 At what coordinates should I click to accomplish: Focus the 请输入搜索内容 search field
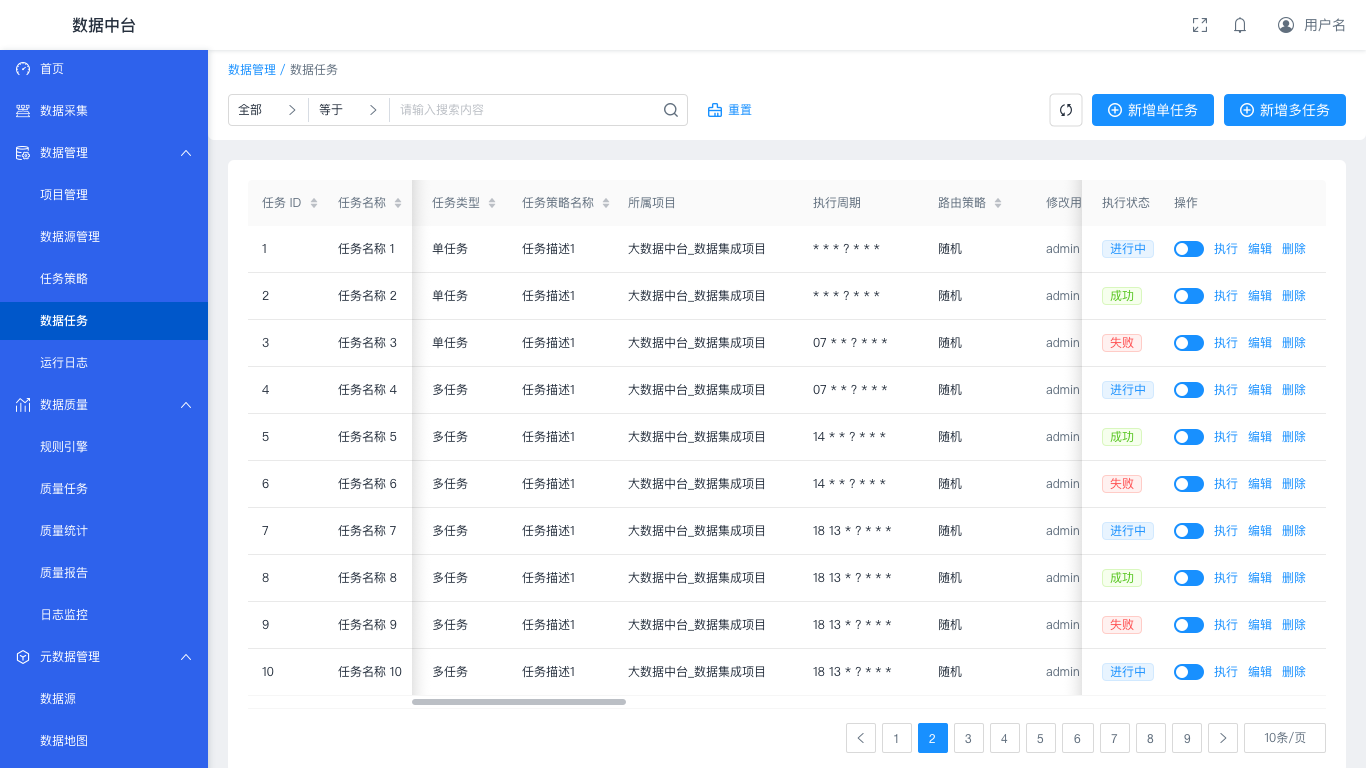(526, 110)
